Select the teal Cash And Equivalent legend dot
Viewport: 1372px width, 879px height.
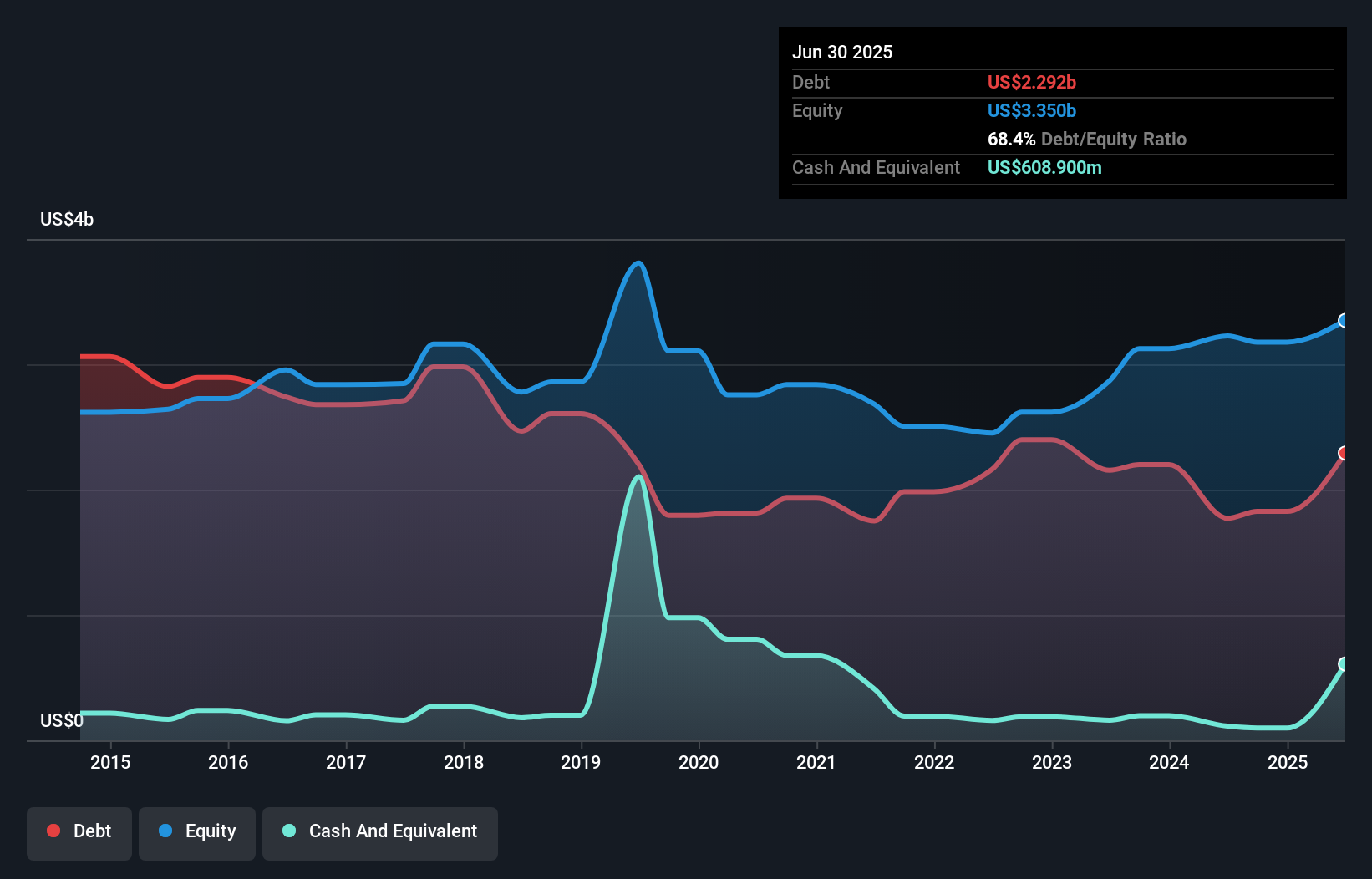click(287, 831)
